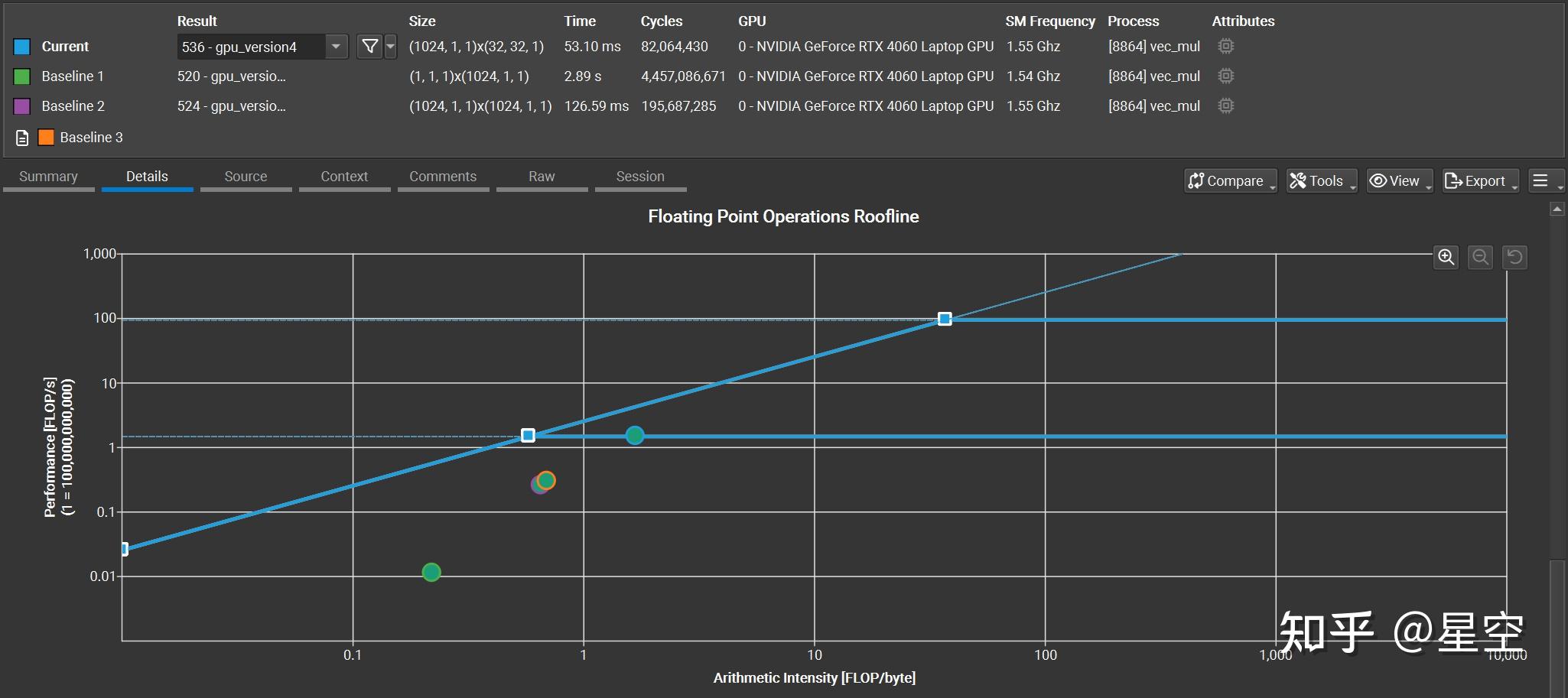Image resolution: width=1568 pixels, height=698 pixels.
Task: Open the Source tab
Action: click(246, 176)
